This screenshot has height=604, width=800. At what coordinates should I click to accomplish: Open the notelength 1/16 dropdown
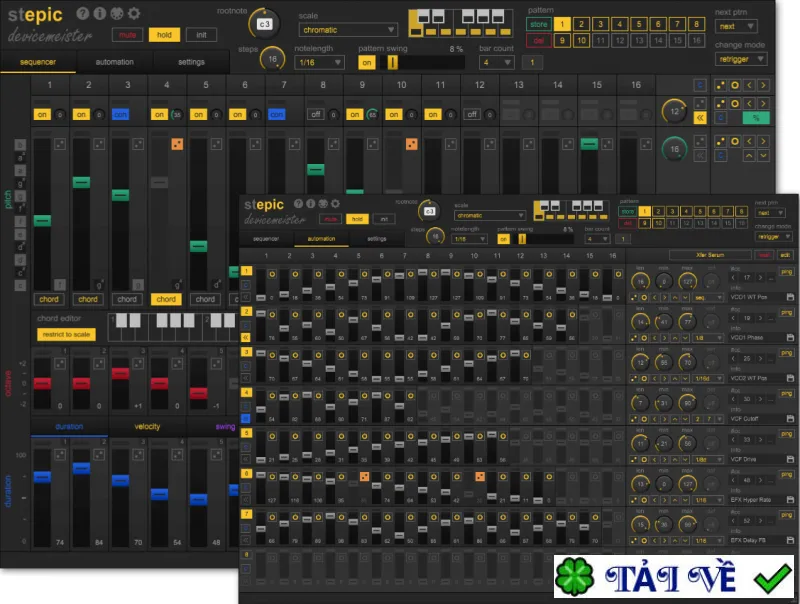point(319,62)
